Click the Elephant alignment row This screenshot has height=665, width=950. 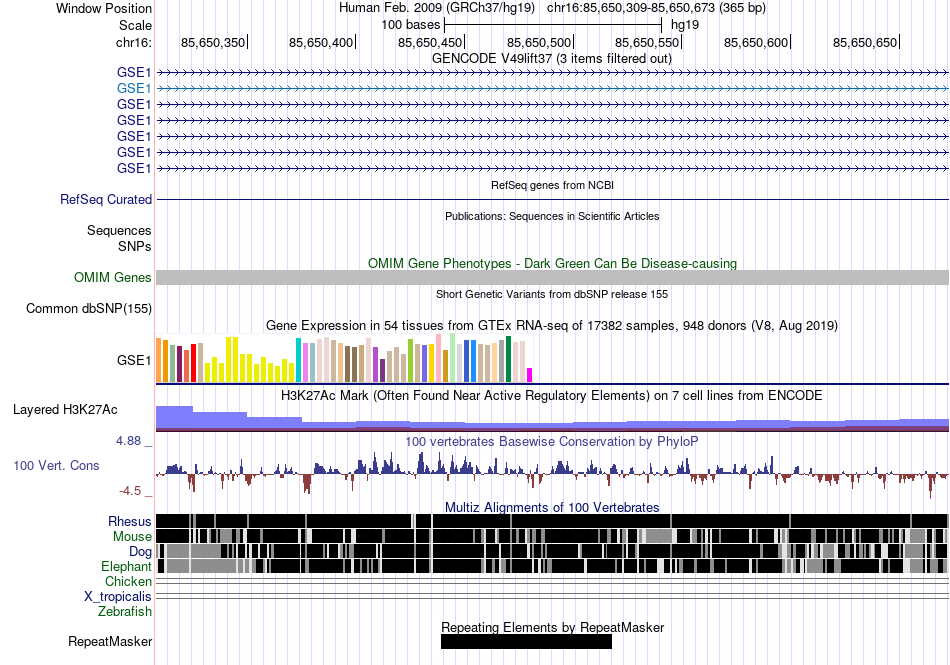coord(552,566)
